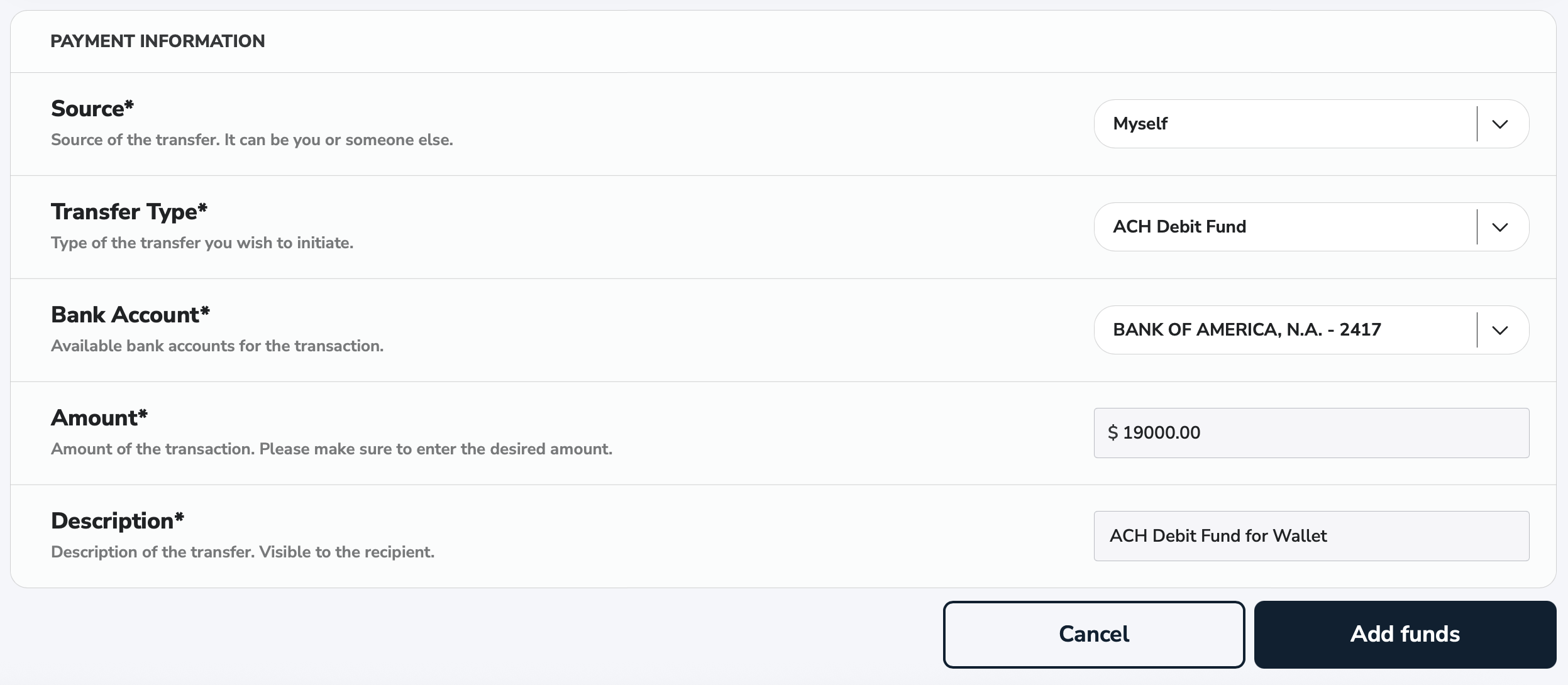Click the Transfer Type dropdown chevron
Viewport: 1568px width, 685px height.
(x=1500, y=227)
